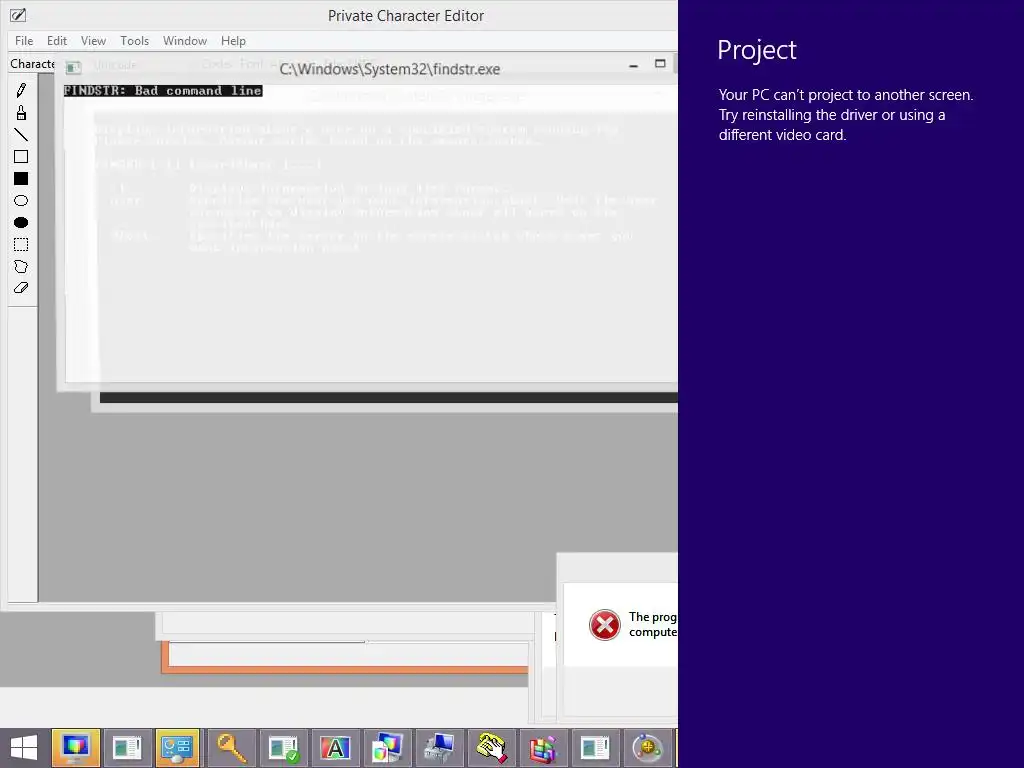Maximize the findstr.exe window
This screenshot has height=768, width=1024.
[x=660, y=63]
